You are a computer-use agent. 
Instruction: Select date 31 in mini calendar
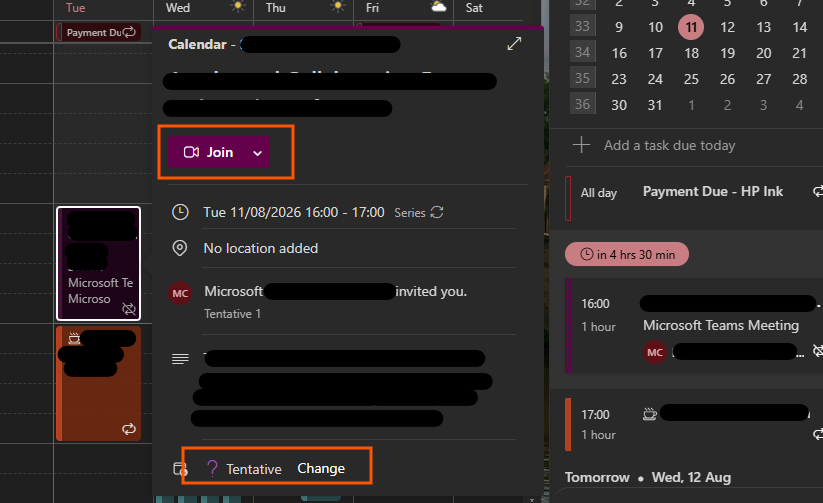click(655, 105)
